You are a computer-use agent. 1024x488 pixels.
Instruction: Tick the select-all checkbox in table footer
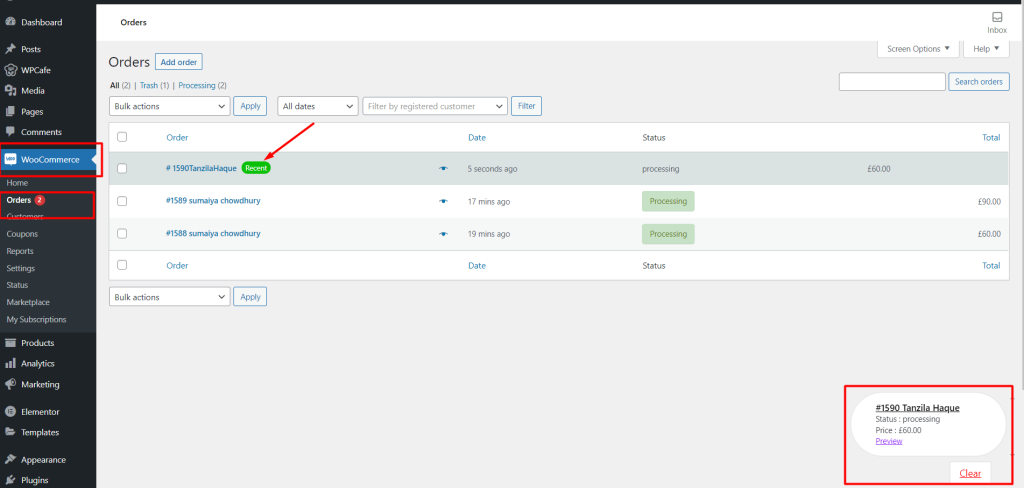122,265
